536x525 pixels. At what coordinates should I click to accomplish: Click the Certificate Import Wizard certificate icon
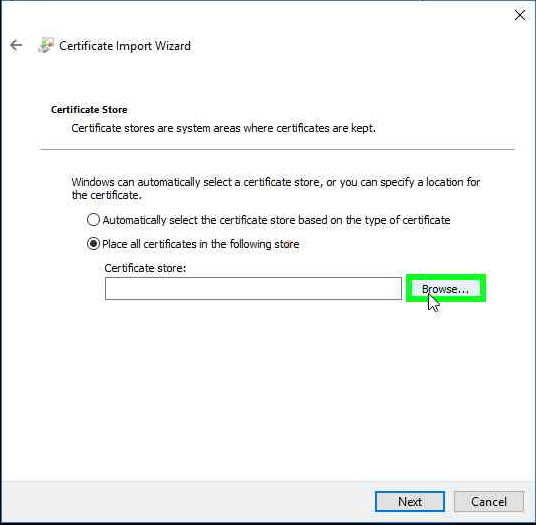pos(46,45)
